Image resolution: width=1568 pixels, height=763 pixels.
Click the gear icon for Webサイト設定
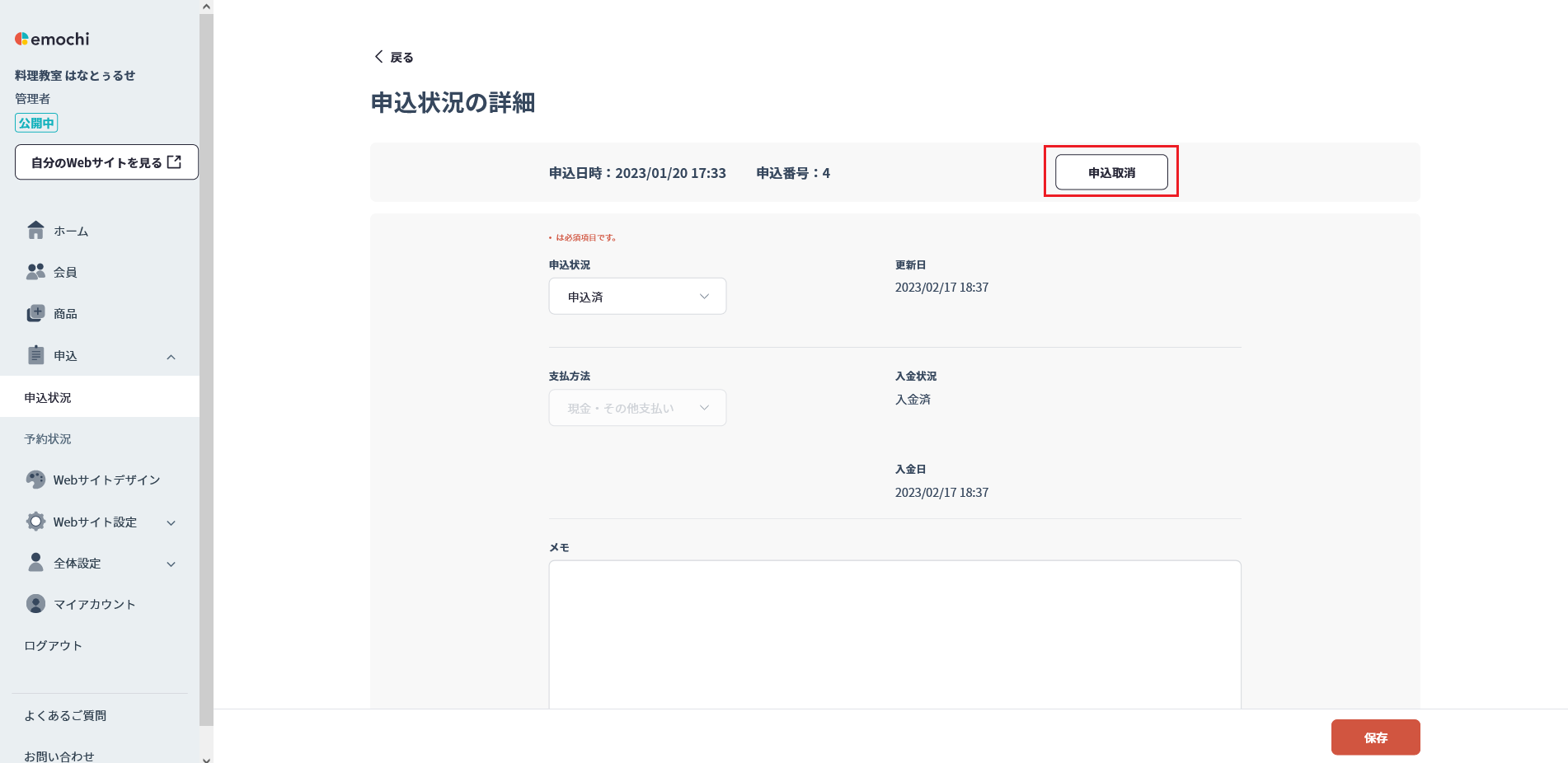[x=35, y=522]
